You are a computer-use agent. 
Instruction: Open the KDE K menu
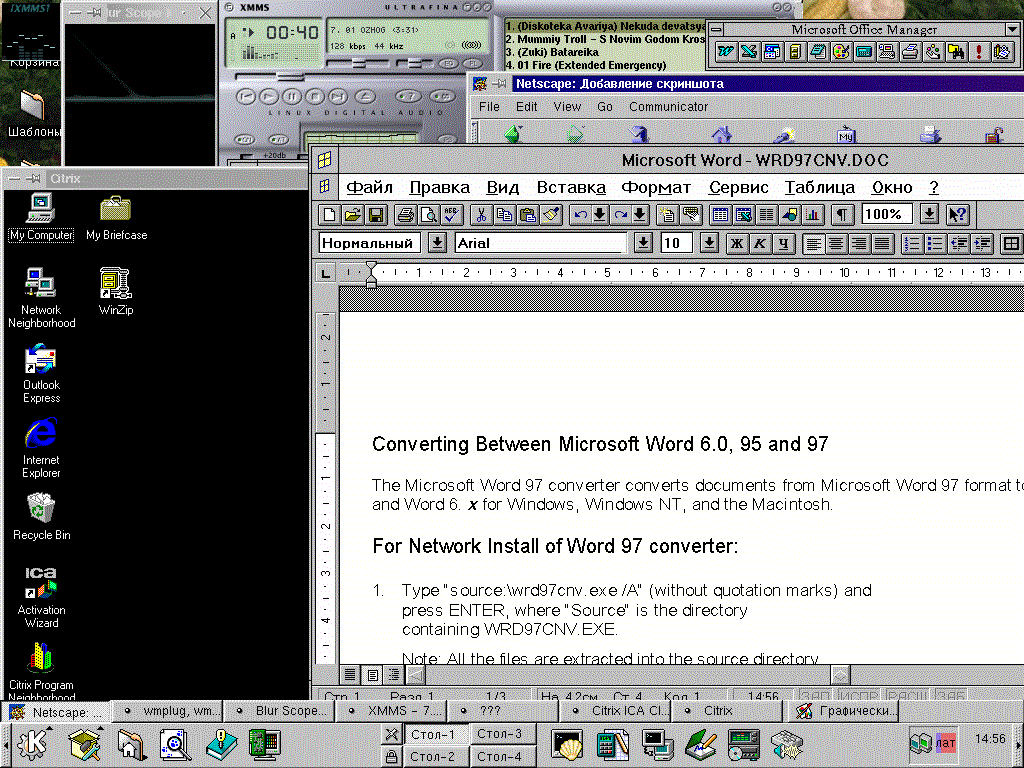tap(33, 743)
